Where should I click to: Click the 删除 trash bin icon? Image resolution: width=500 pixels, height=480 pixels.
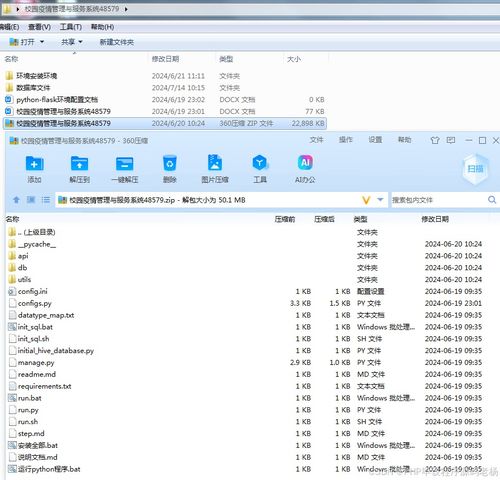tap(170, 164)
